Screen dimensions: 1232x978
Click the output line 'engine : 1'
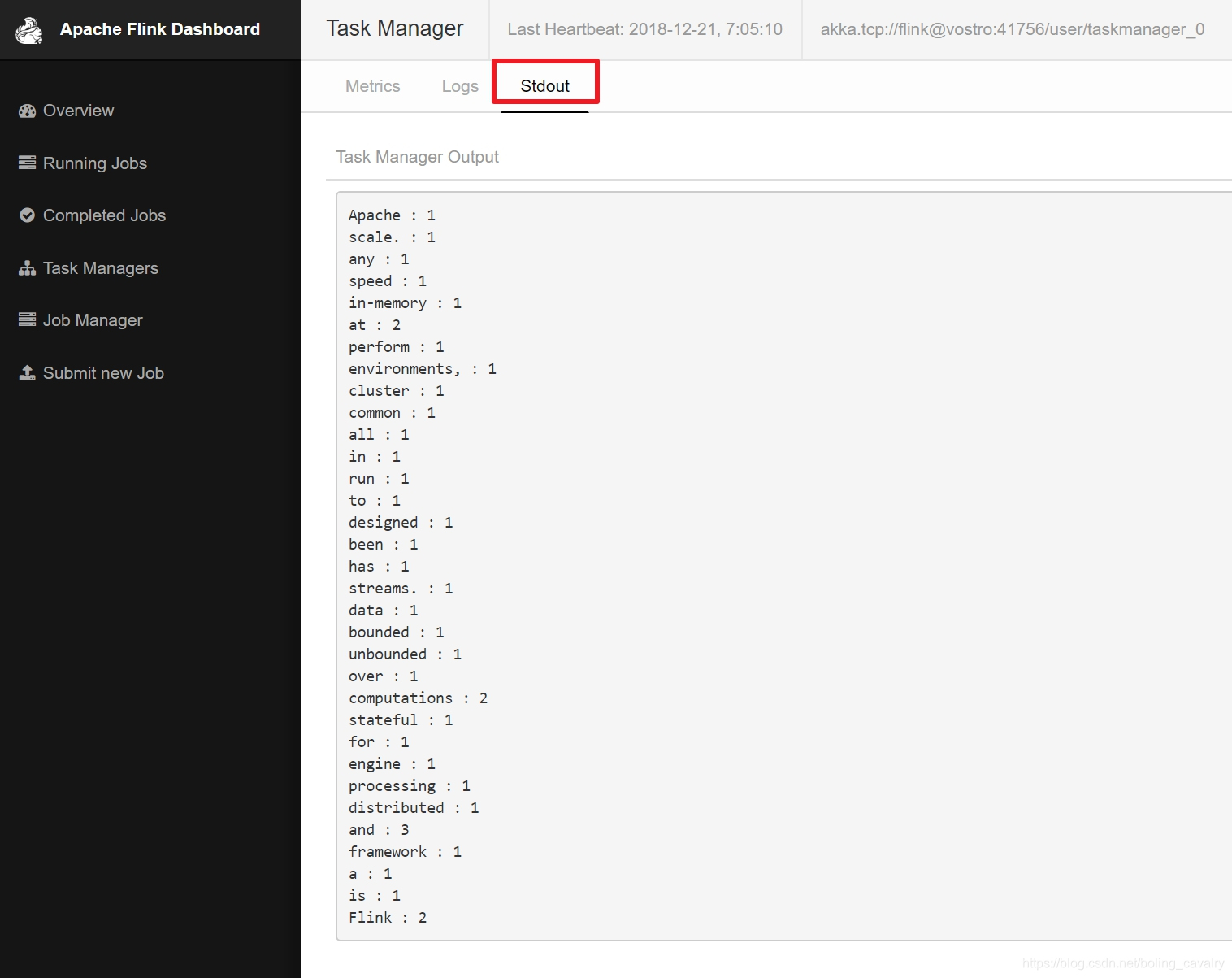tap(393, 764)
